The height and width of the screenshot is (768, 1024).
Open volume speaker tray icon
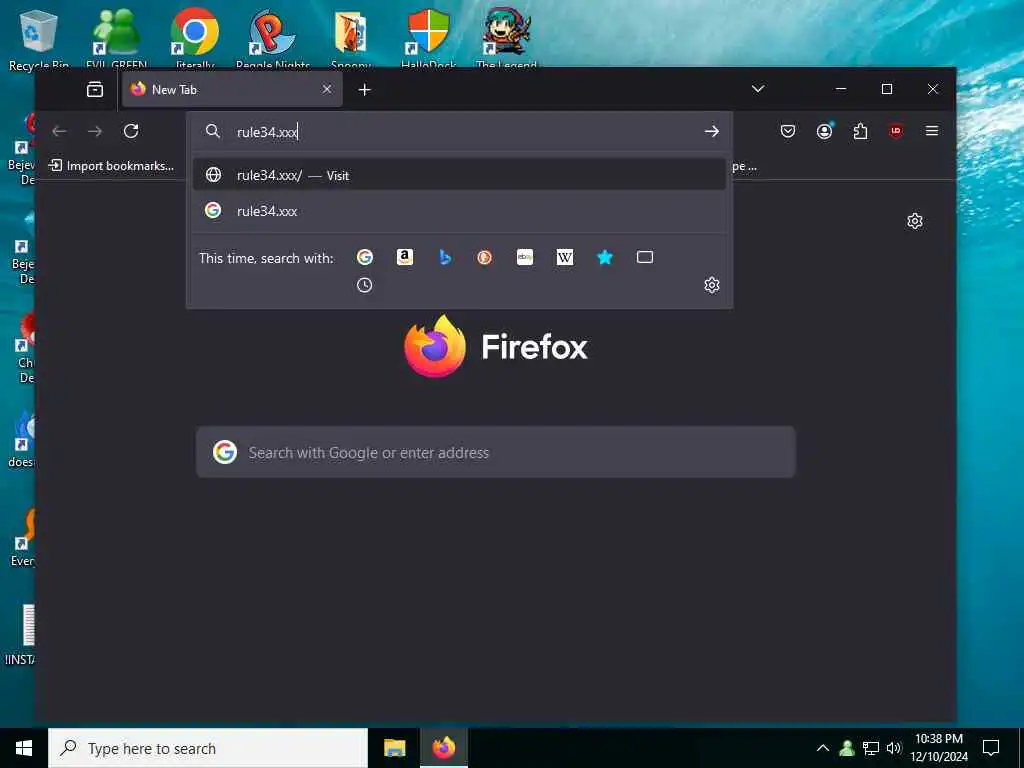[894, 748]
